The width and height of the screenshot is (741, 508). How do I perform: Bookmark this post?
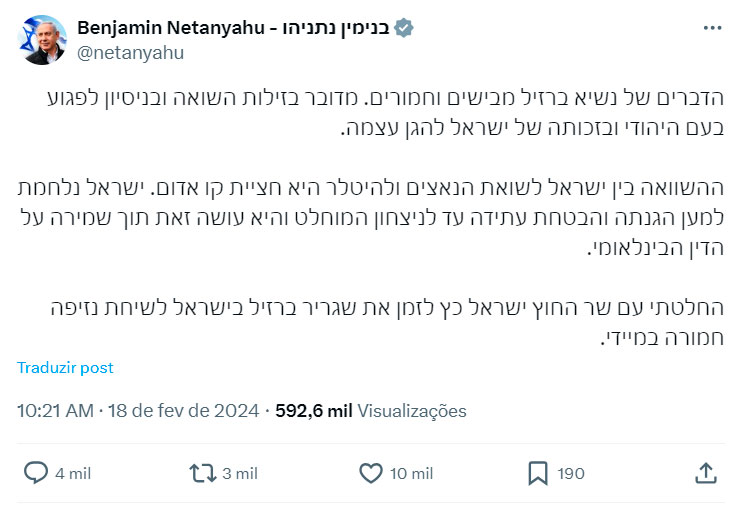point(537,472)
